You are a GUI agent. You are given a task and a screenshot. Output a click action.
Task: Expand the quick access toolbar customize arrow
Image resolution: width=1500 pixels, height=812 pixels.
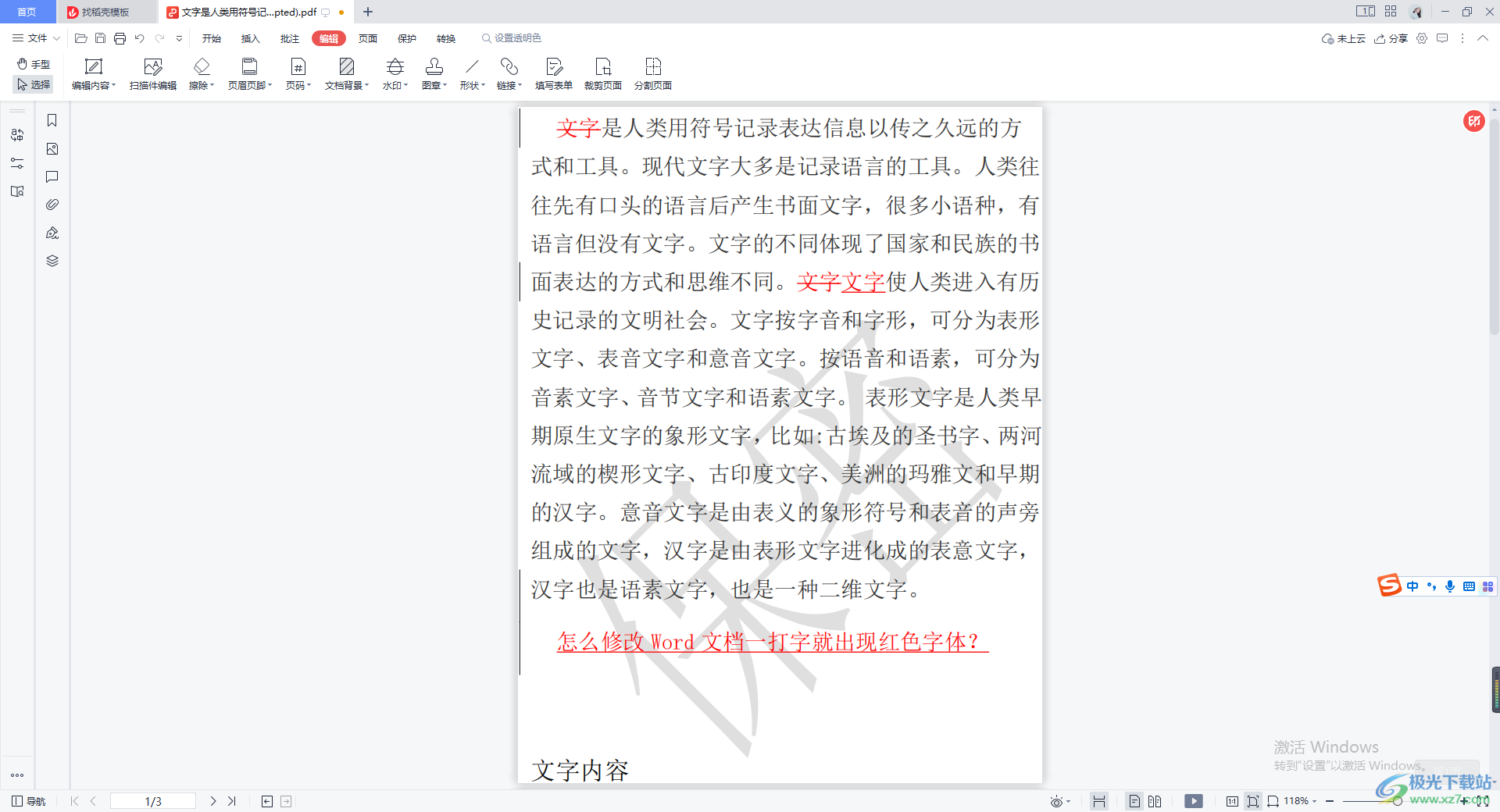[179, 38]
